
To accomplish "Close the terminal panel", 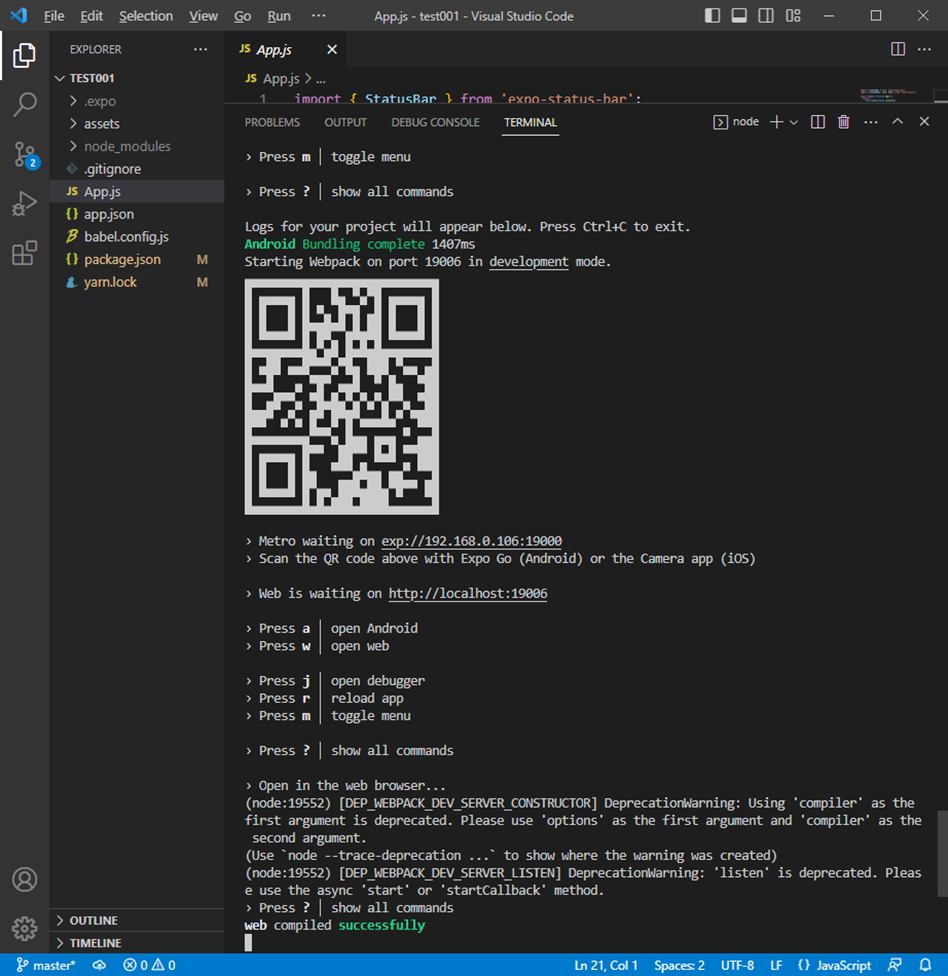I will [924, 121].
